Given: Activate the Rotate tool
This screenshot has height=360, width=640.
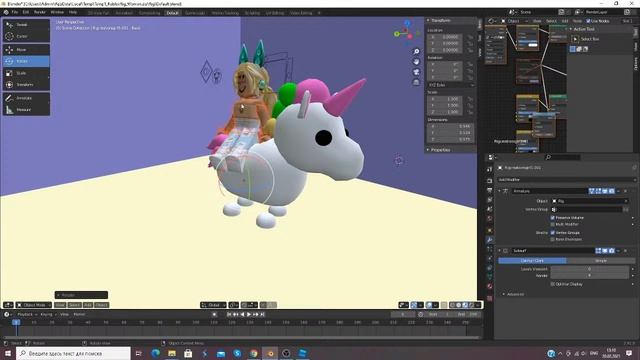Looking at the screenshot, I should (x=27, y=61).
